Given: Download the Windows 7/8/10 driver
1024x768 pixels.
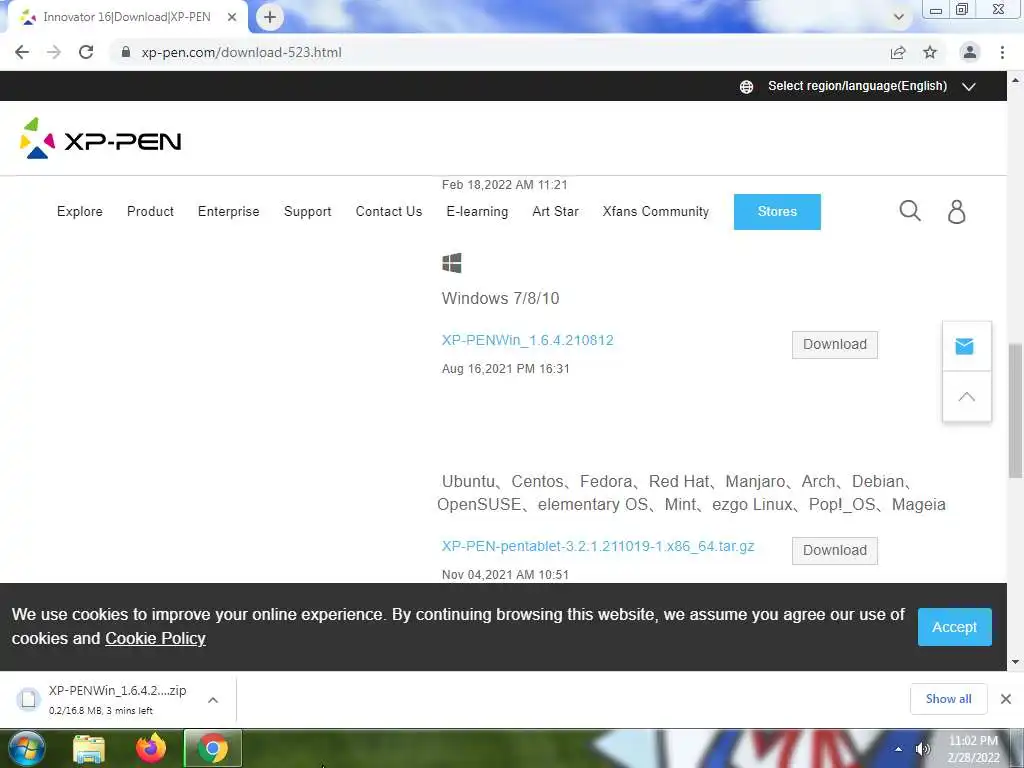Looking at the screenshot, I should (x=835, y=345).
